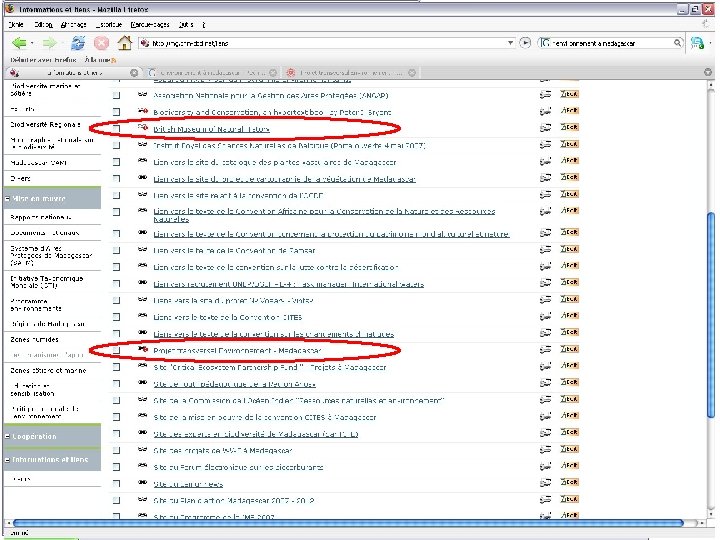Viewport: 720px width, 540px height.
Task: Tick the checkbox for British Museum of Natural History
Action: pyautogui.click(x=116, y=129)
